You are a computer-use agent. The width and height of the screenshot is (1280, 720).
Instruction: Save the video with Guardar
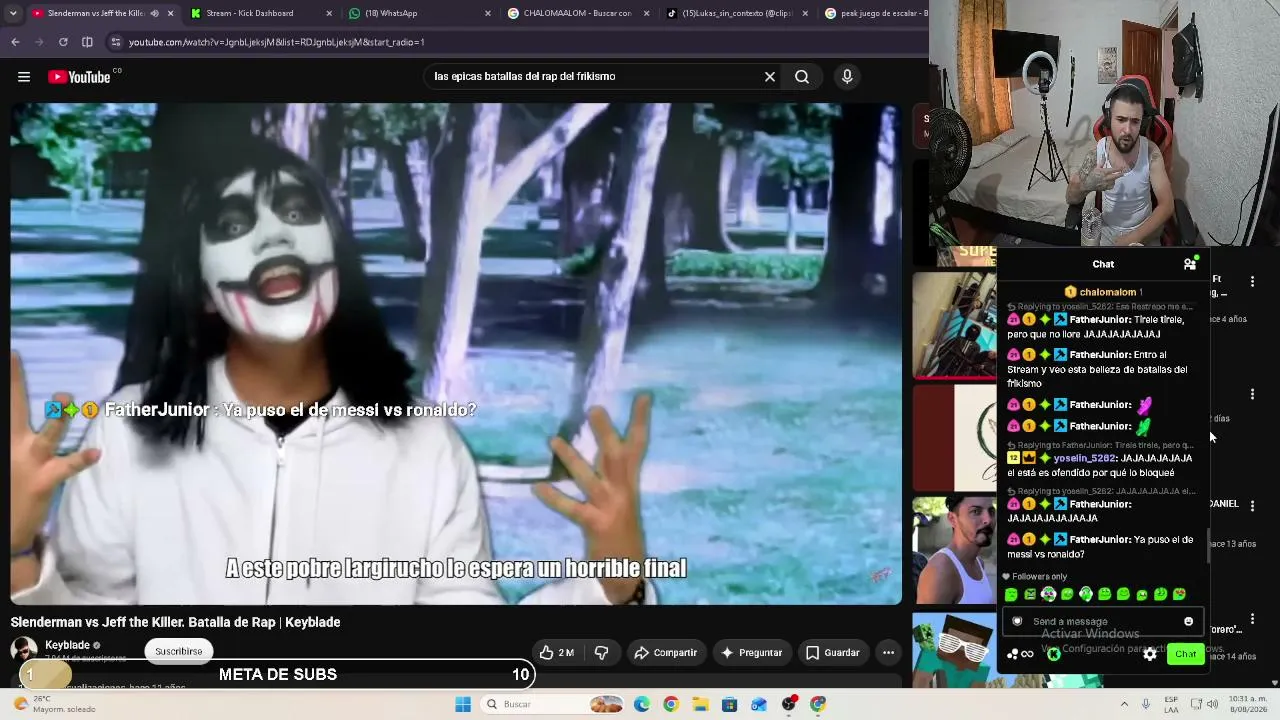coord(833,653)
